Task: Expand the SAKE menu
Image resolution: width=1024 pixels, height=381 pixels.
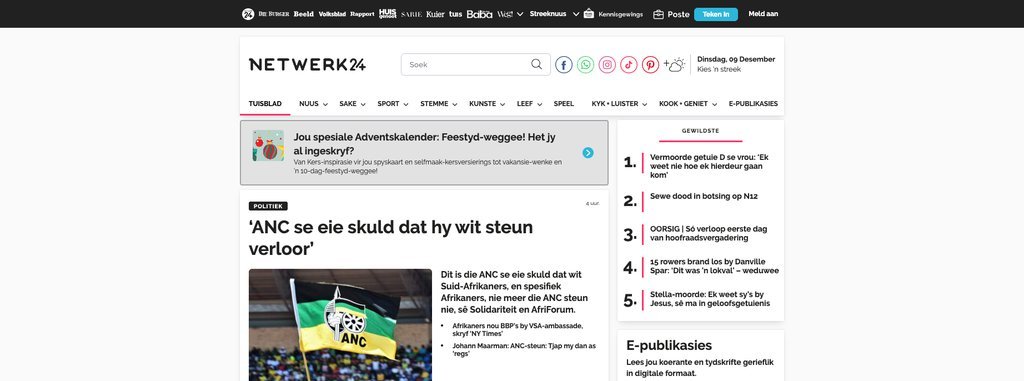Action: (353, 104)
